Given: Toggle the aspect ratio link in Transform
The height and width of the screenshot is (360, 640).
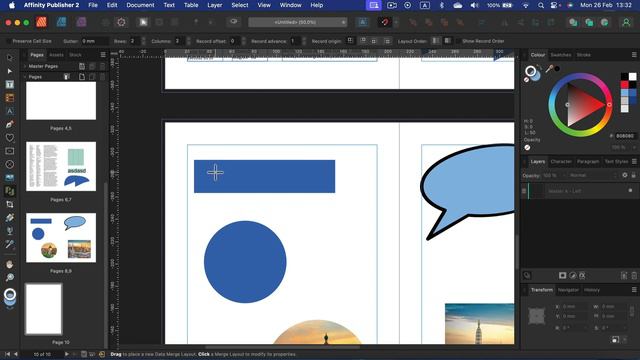Looking at the screenshot, I should pos(632,311).
